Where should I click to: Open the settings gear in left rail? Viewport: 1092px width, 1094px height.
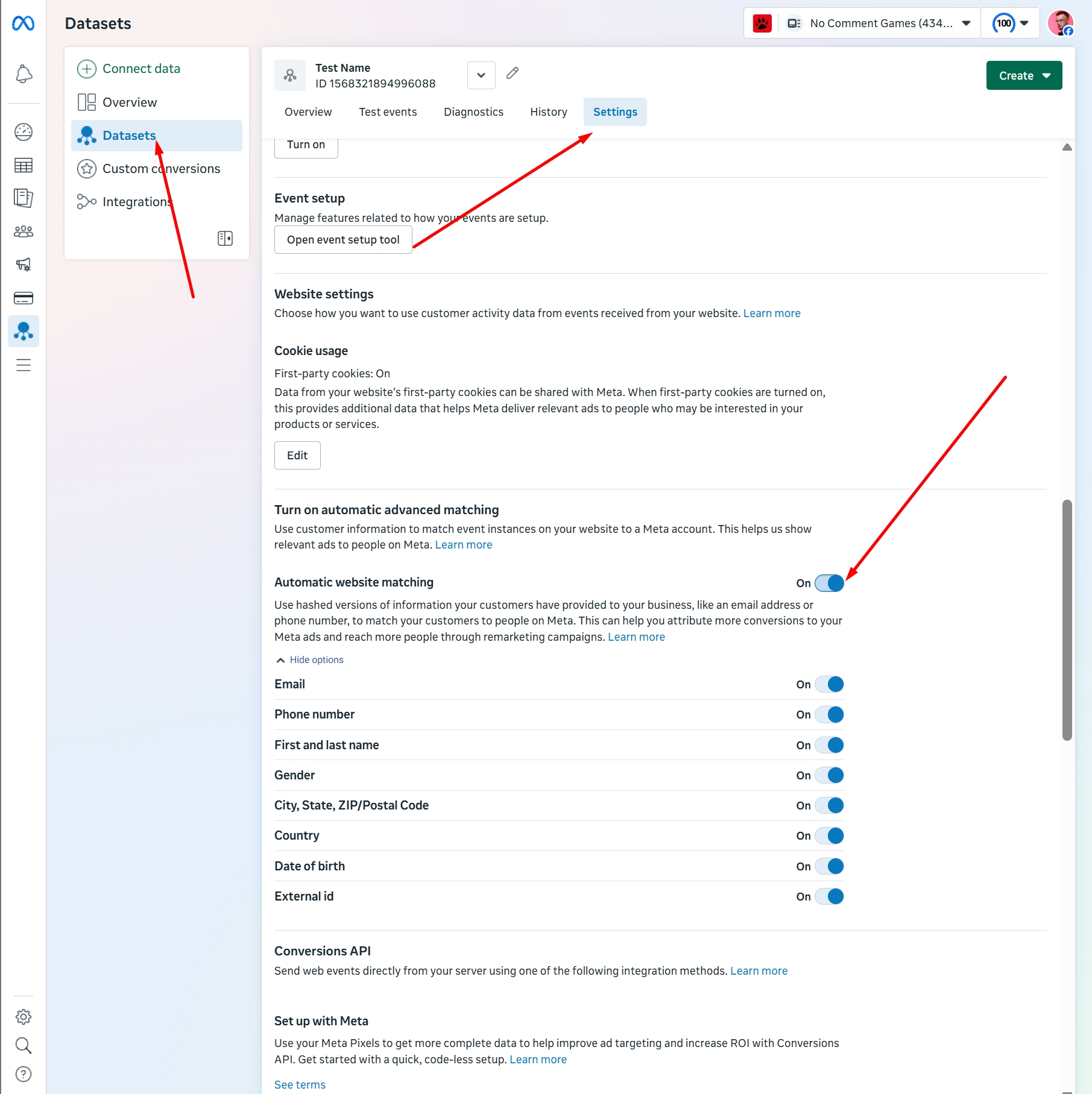pos(24,1017)
